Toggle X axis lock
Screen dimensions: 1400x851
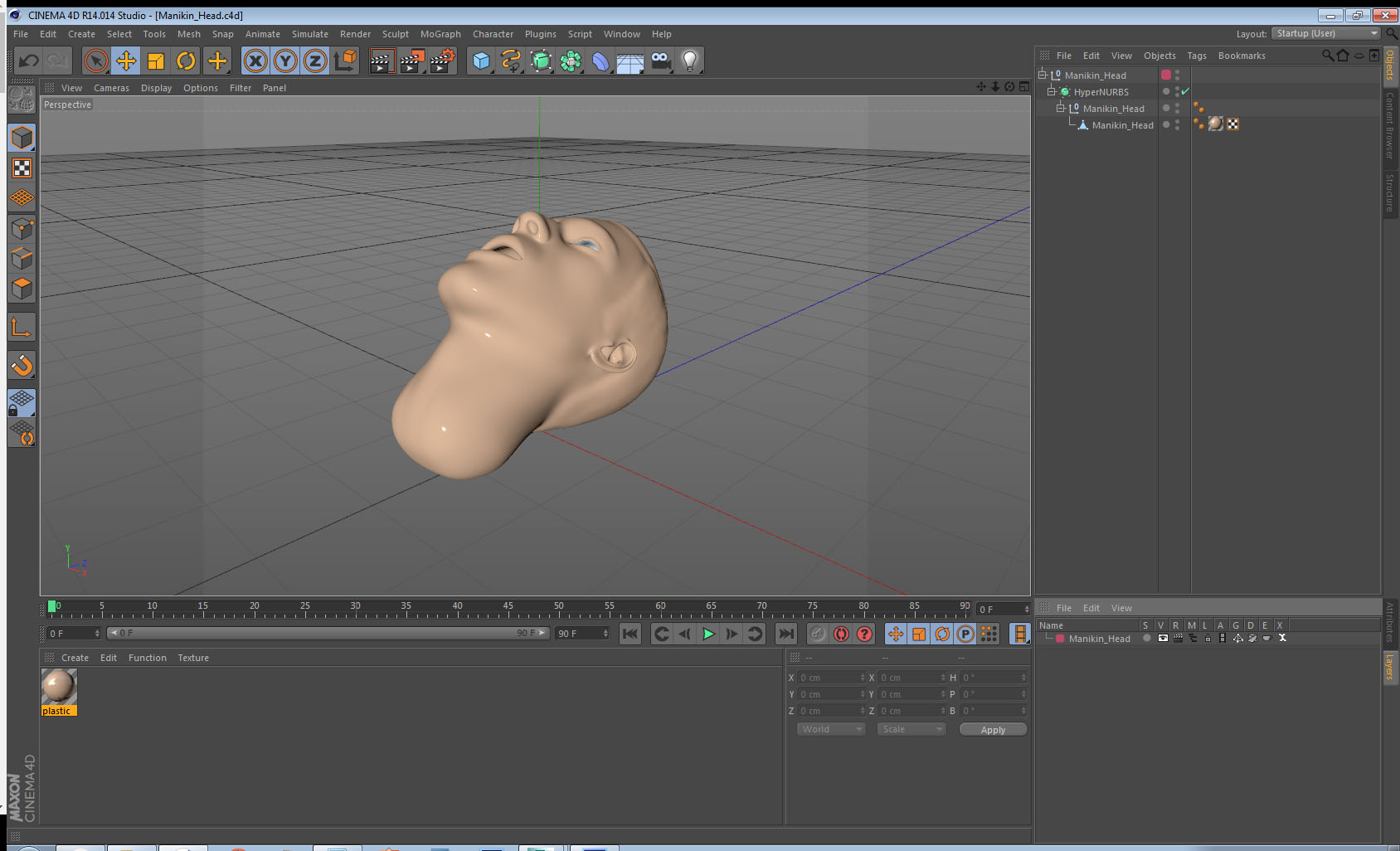click(255, 61)
